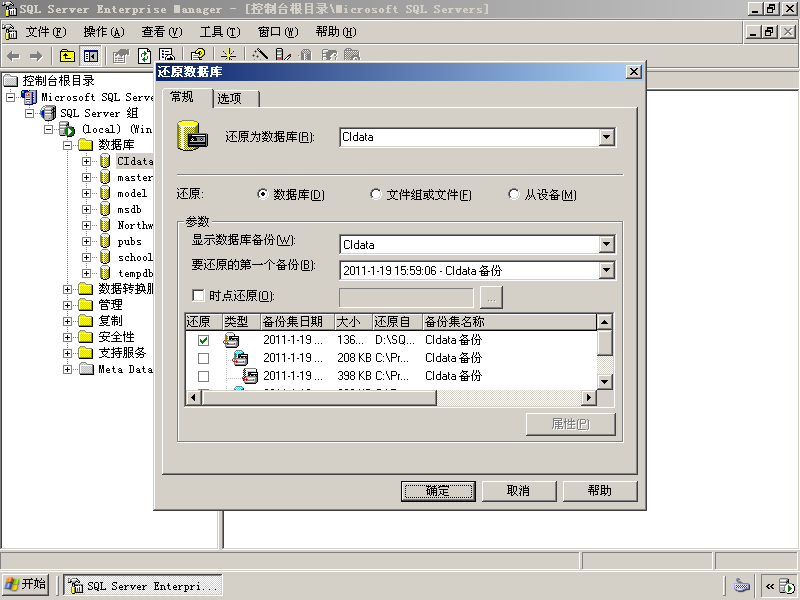Expand the model database node
This screenshot has width=800, height=600.
coord(86,193)
